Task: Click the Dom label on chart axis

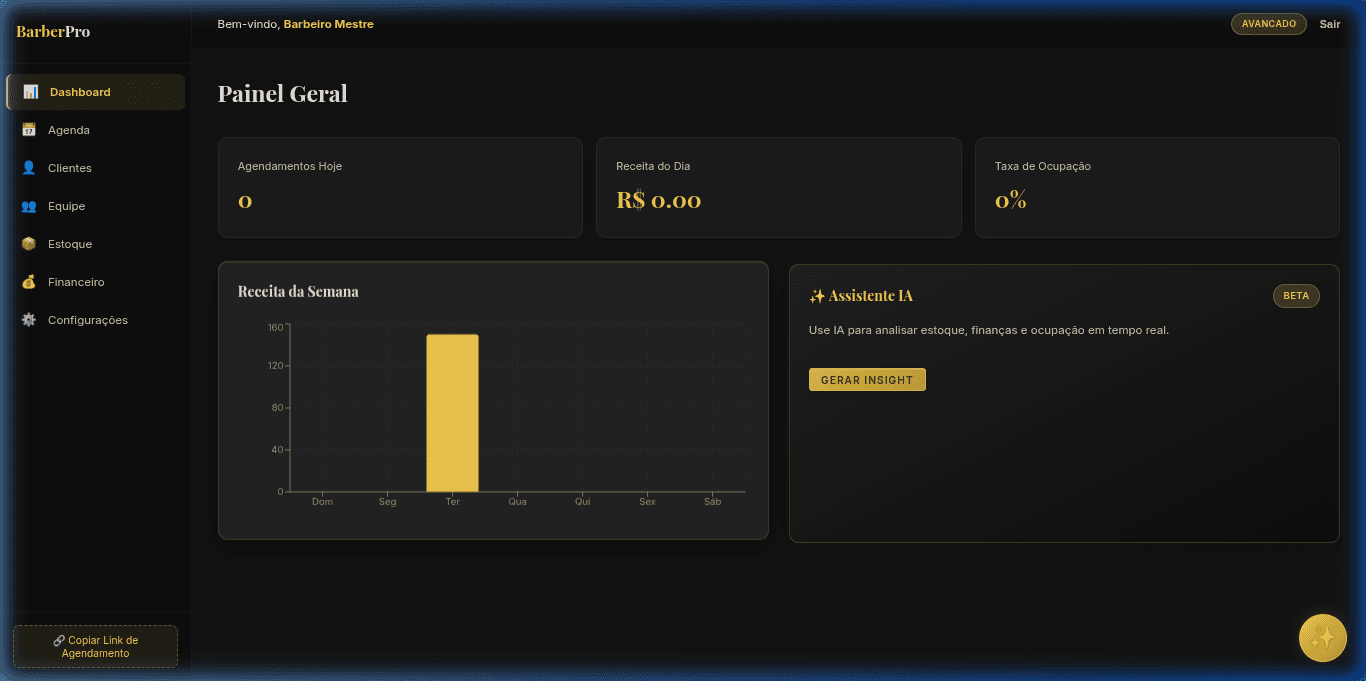Action: (x=322, y=502)
